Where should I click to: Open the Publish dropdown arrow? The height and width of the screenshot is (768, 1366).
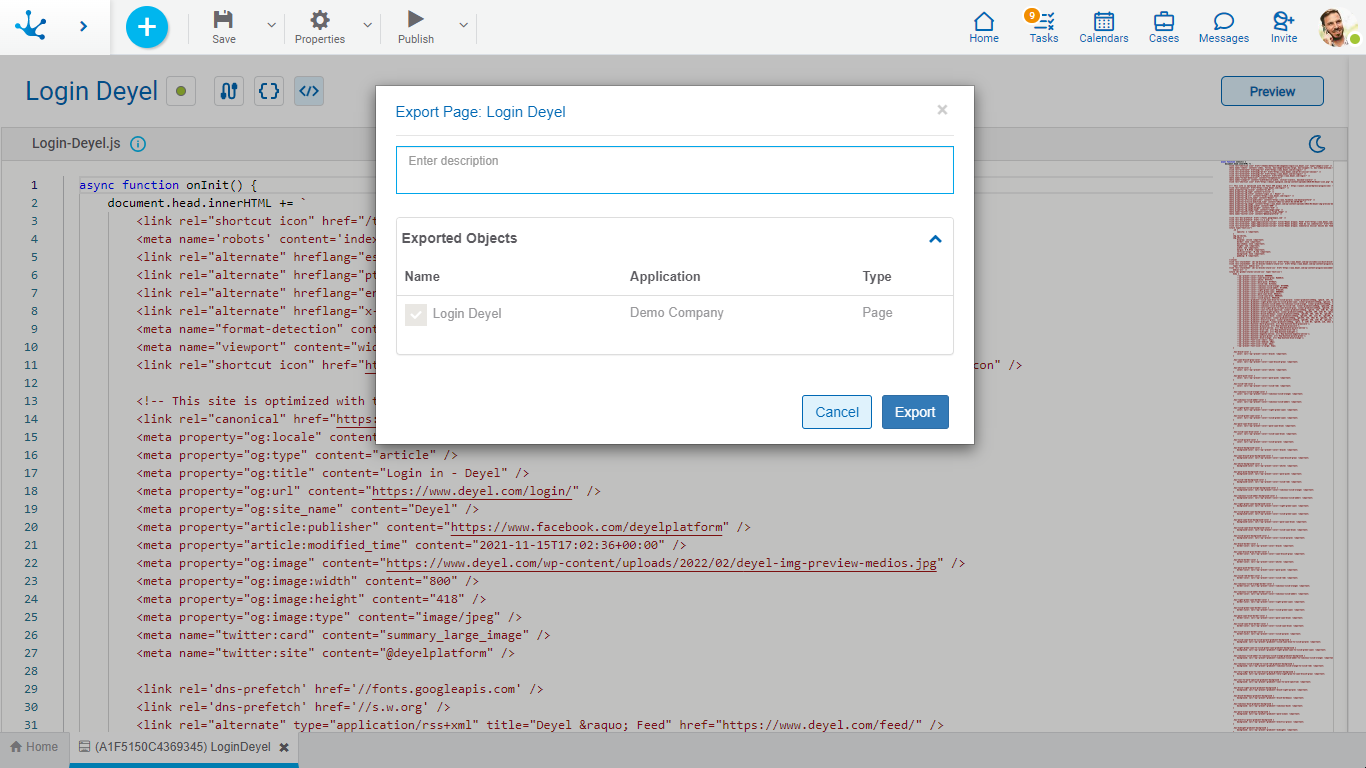coord(463,25)
